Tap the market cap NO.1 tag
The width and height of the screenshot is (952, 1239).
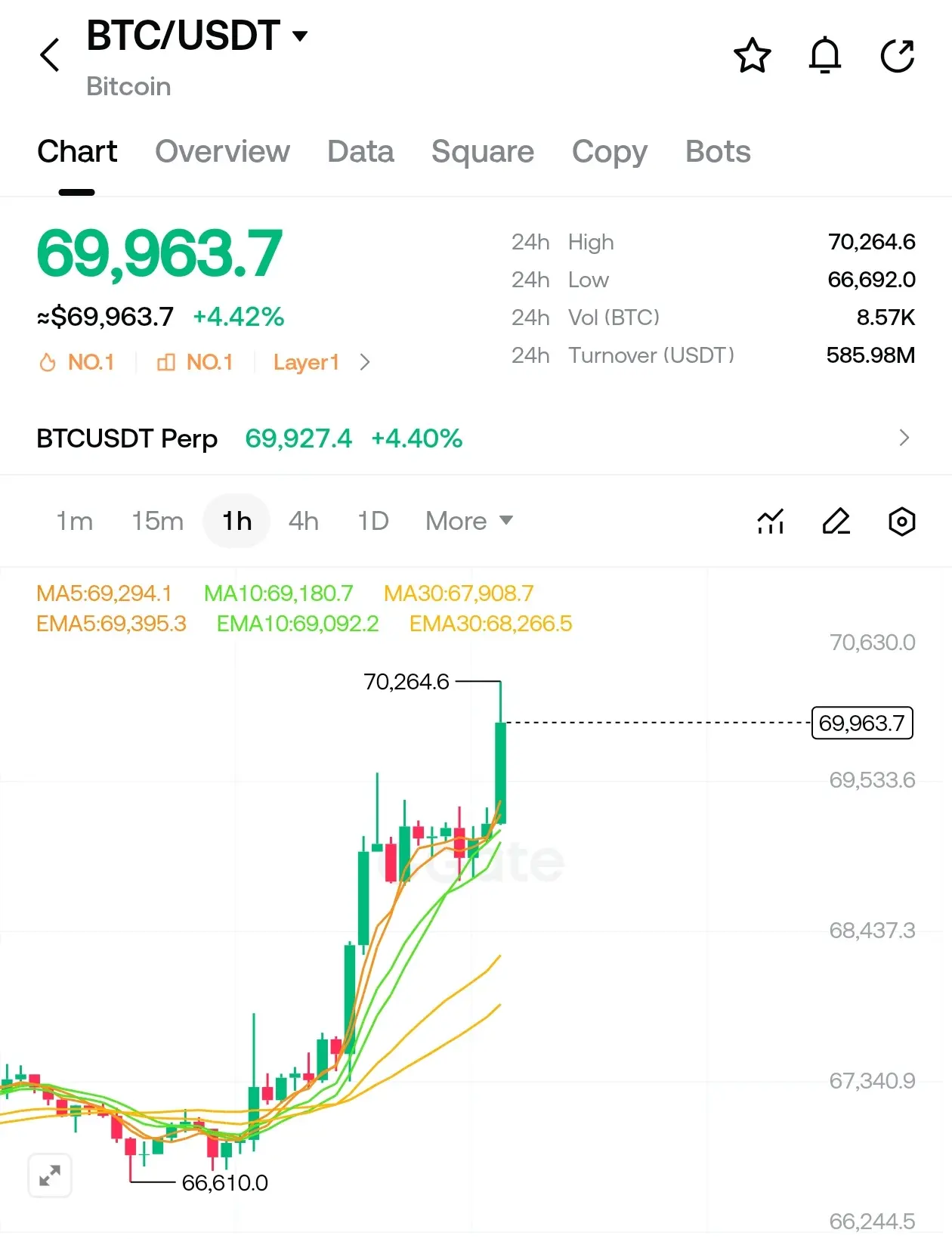pos(195,362)
